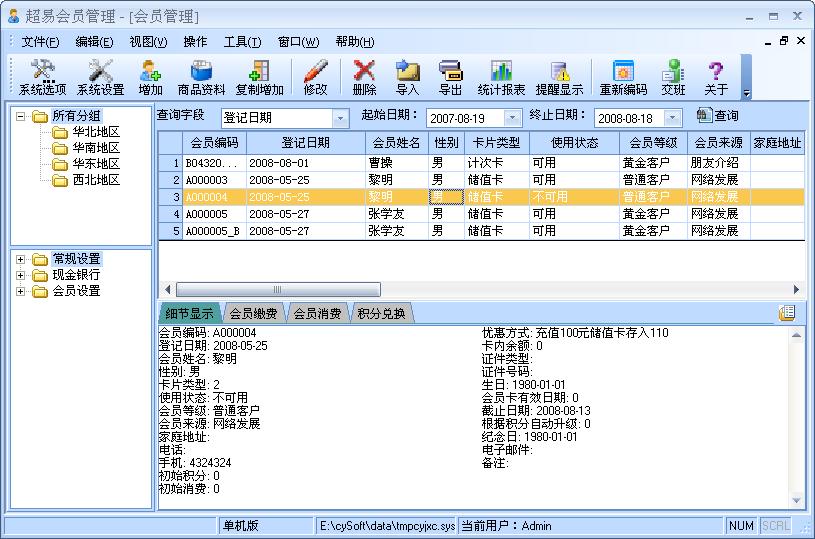Select 西北地区 folder

(x=96, y=180)
